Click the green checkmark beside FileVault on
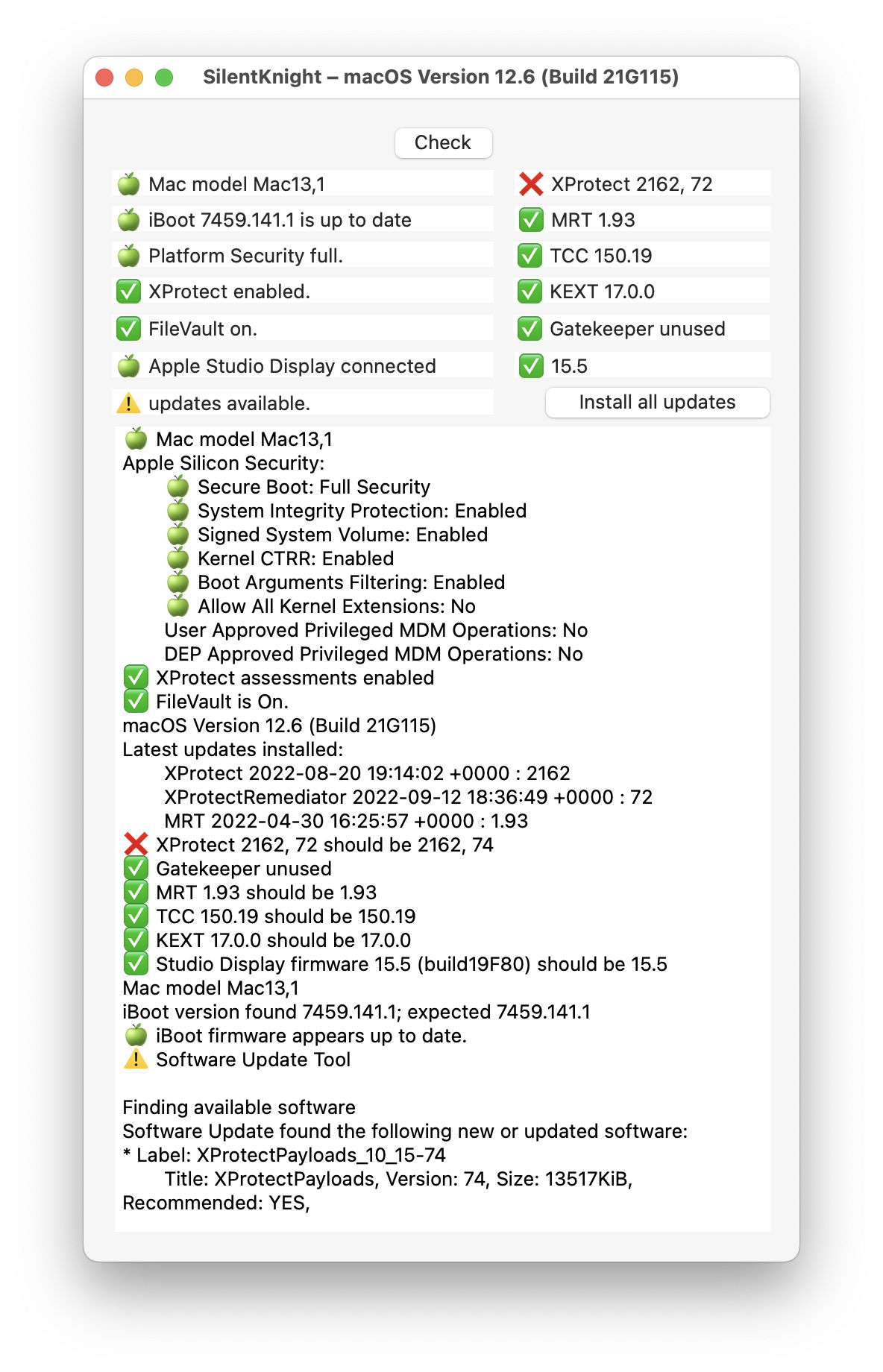Viewport: 883px width, 1372px height. [129, 329]
